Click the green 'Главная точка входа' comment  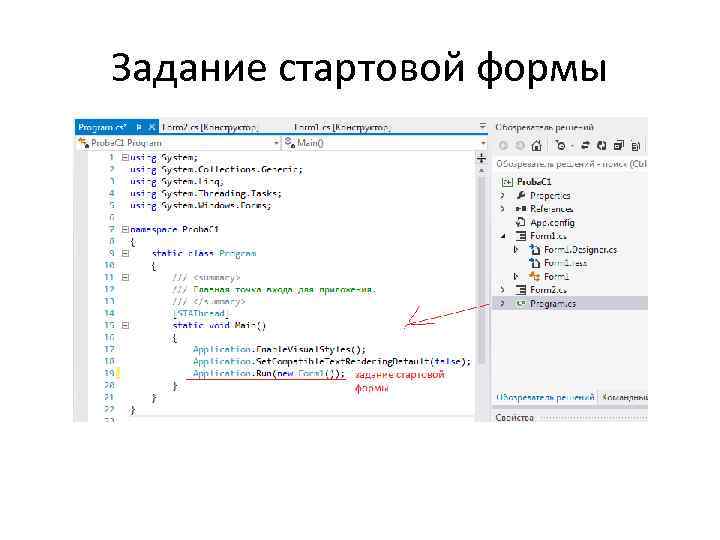pyautogui.click(x=284, y=289)
